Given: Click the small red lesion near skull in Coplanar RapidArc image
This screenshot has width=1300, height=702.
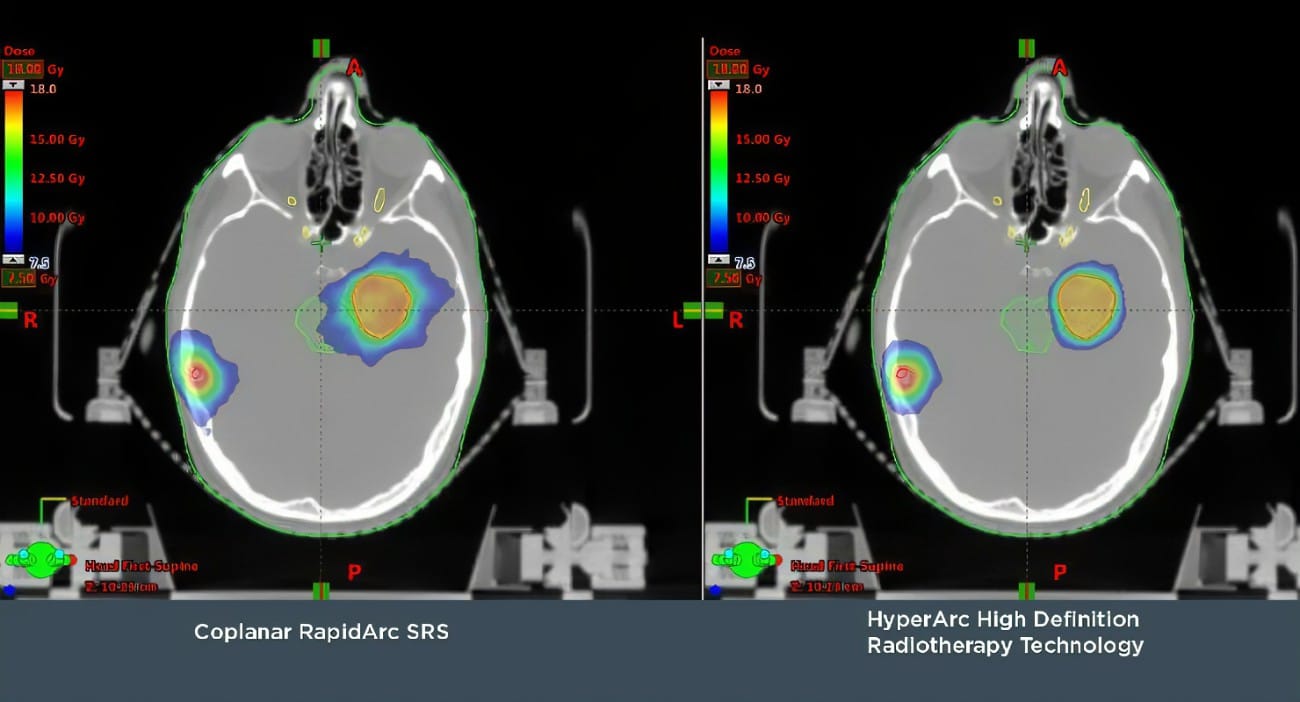Looking at the screenshot, I should (x=198, y=375).
